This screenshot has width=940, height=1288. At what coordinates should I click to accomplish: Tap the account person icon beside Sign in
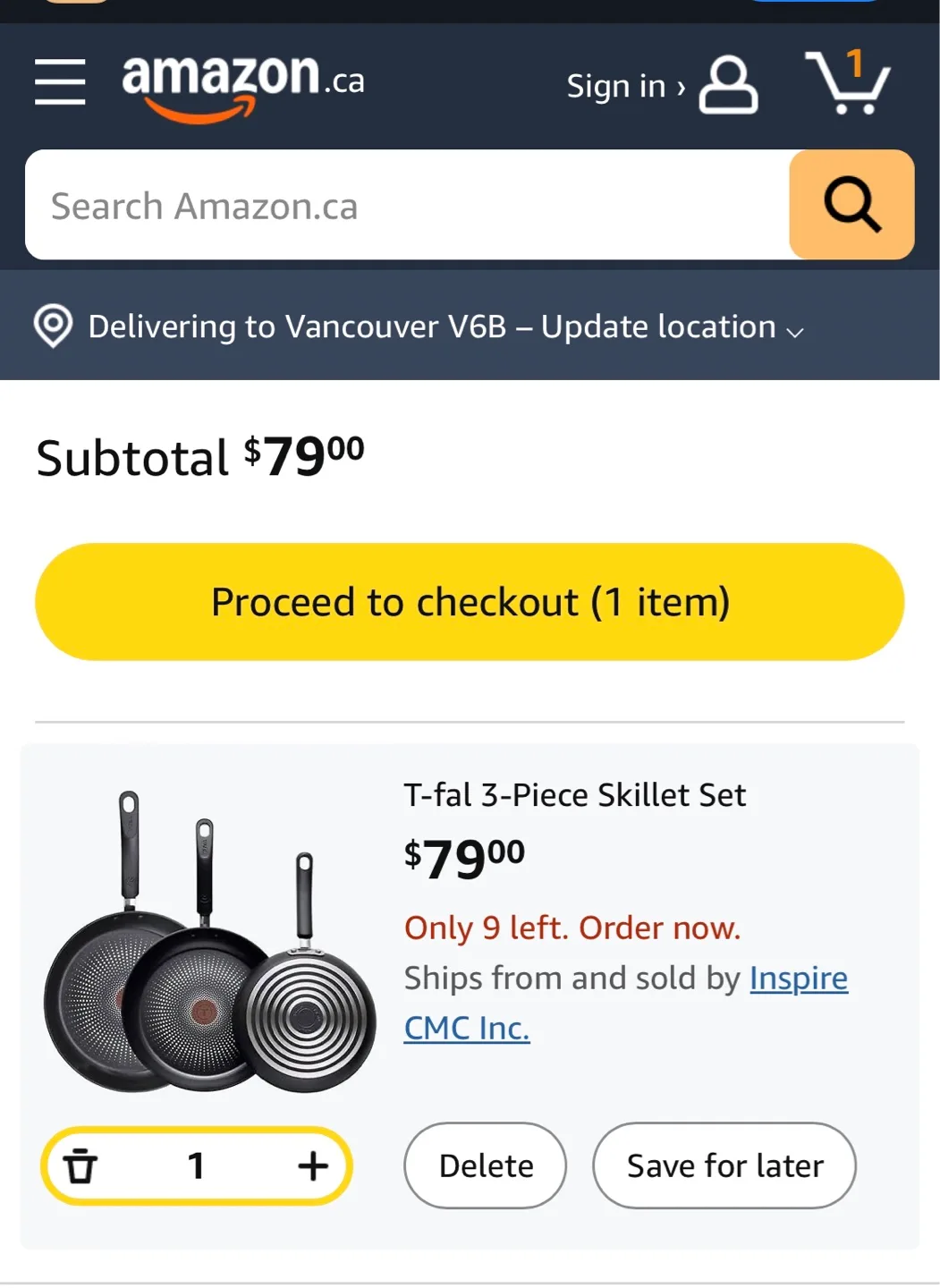point(726,87)
